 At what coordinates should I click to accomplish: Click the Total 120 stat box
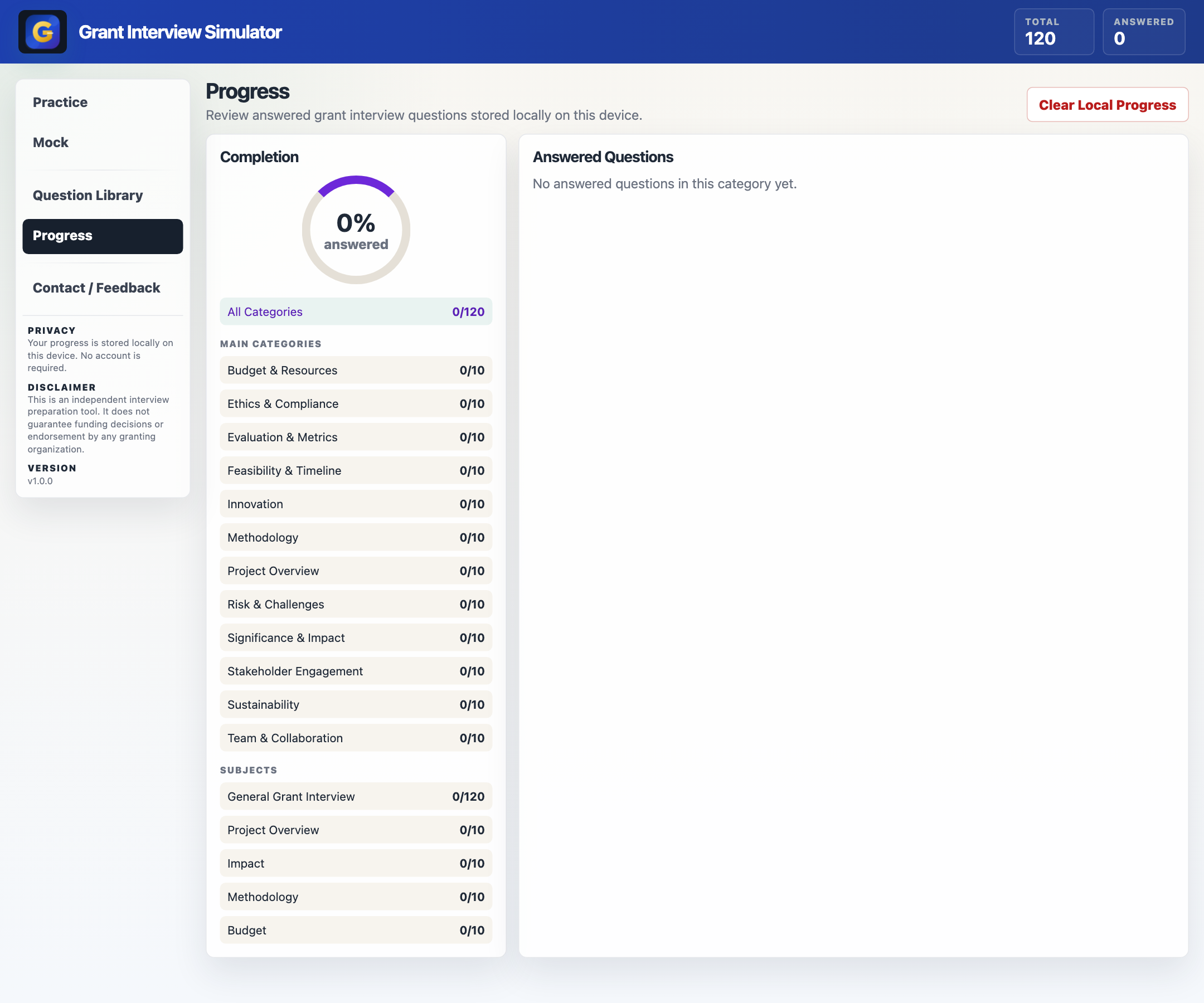pos(1054,32)
